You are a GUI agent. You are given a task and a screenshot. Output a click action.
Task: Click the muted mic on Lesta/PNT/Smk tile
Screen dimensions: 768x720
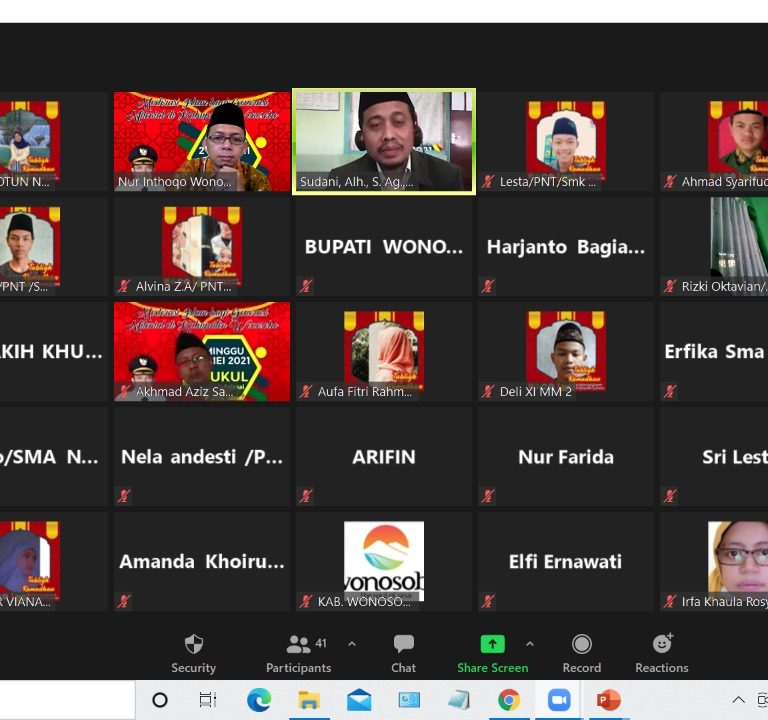(x=488, y=182)
